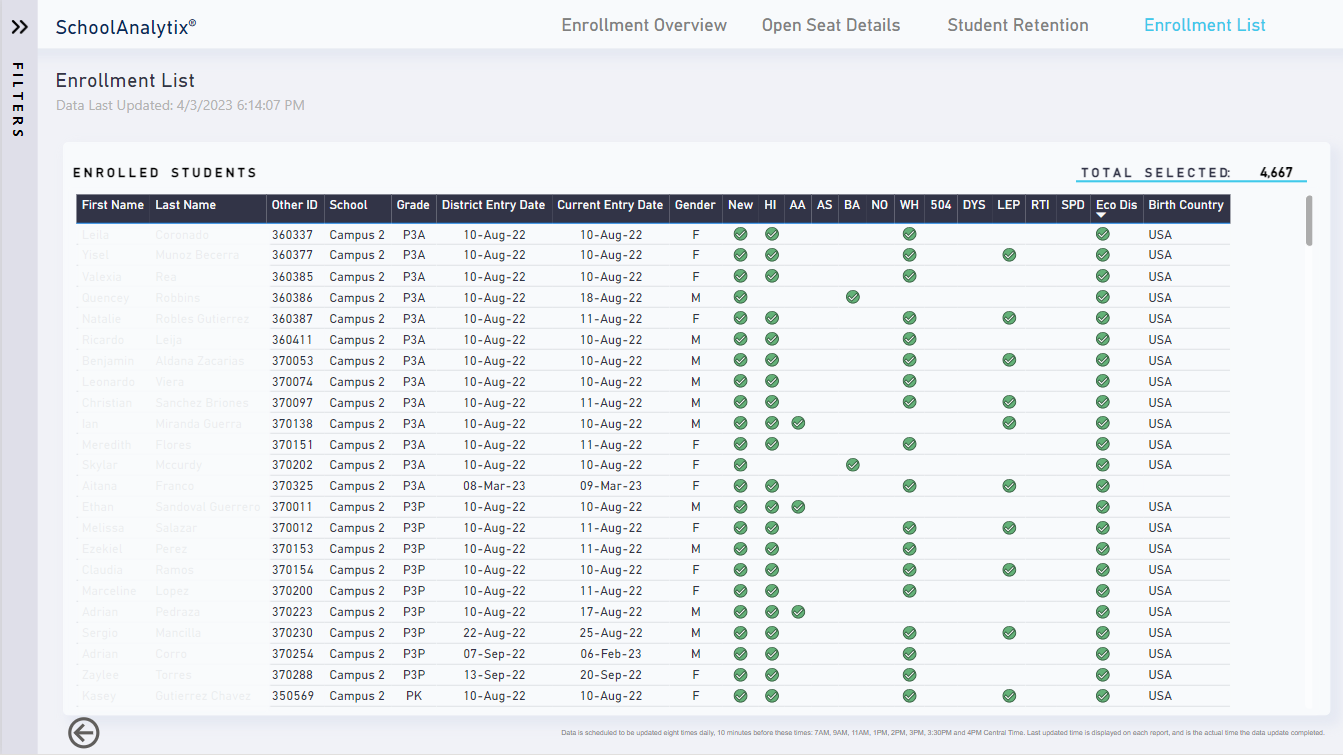Expand the Filters panel chevron
1343x755 pixels.
pyautogui.click(x=19, y=27)
